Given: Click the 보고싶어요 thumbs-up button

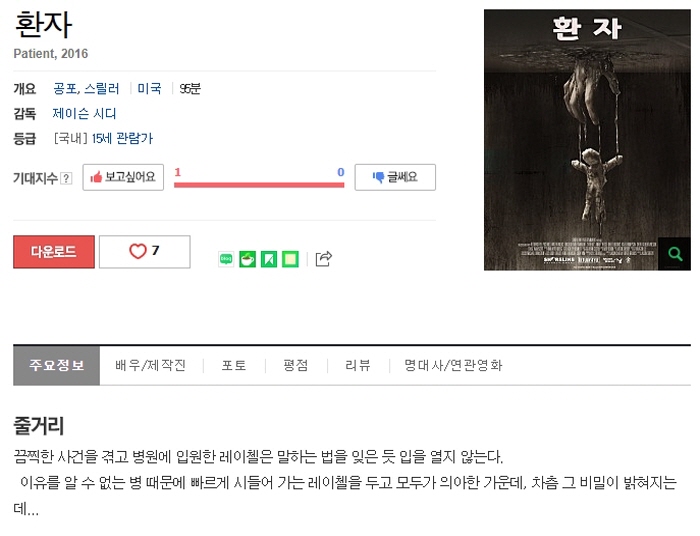Looking at the screenshot, I should (123, 177).
